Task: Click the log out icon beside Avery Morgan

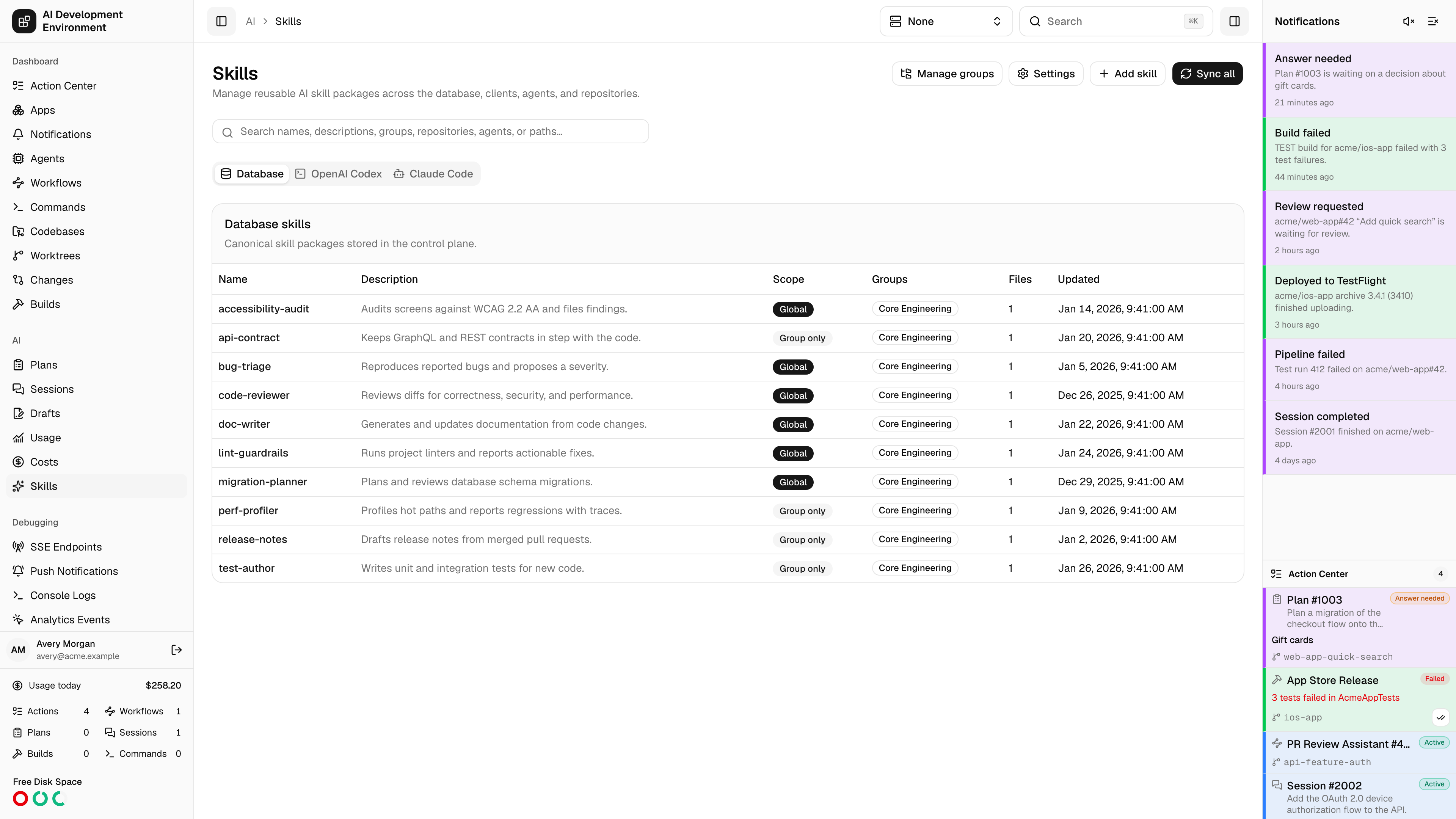Action: pos(176,650)
